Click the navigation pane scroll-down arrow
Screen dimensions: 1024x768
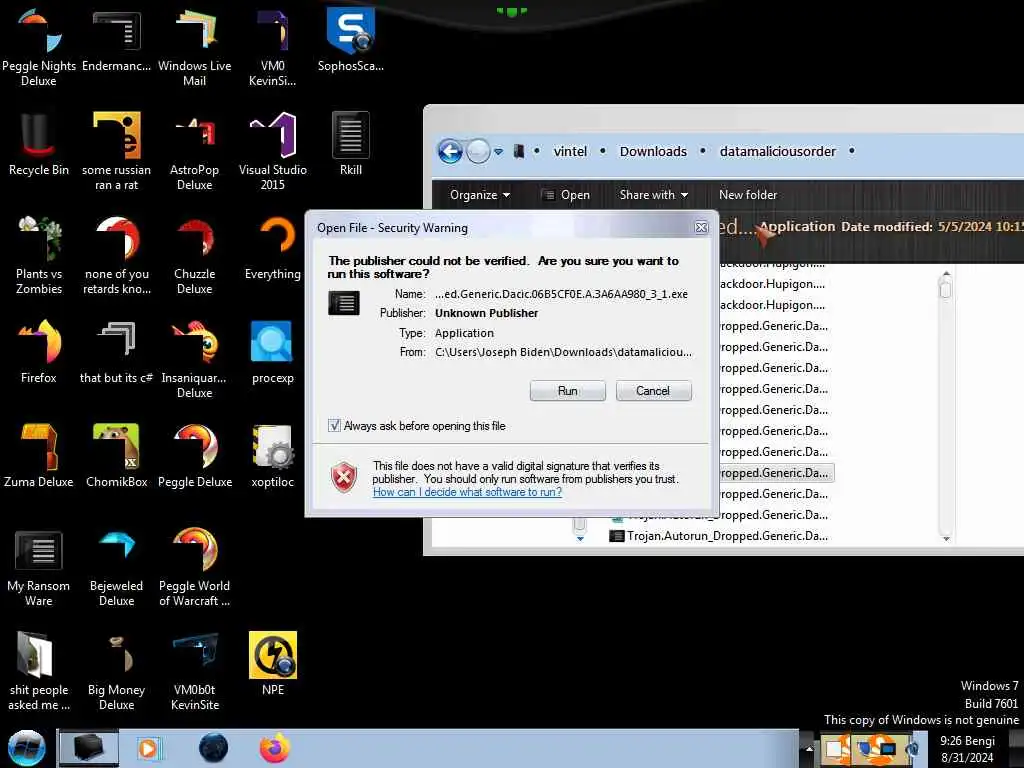(x=580, y=539)
